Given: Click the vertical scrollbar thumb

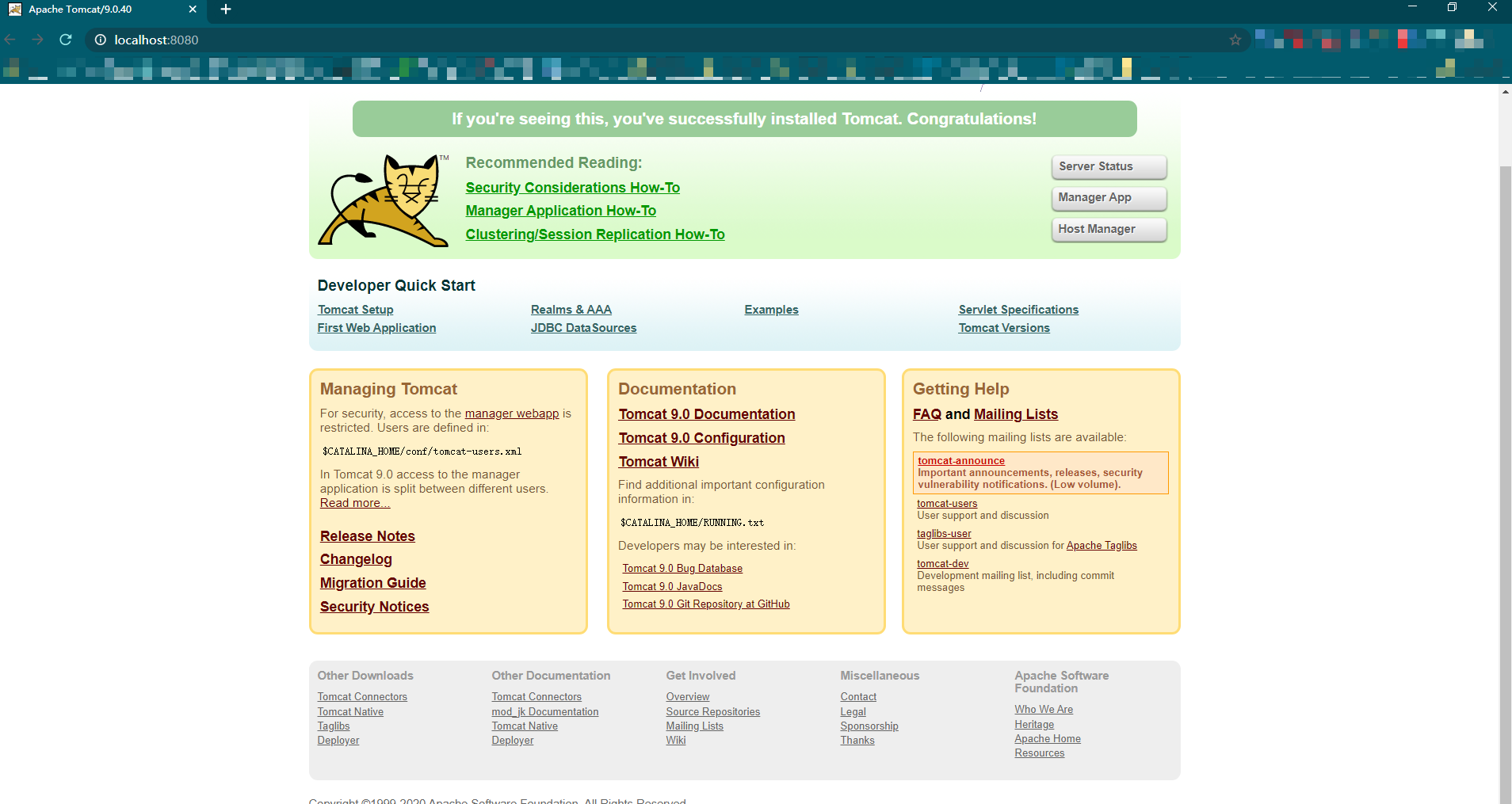Looking at the screenshot, I should coord(1506,483).
